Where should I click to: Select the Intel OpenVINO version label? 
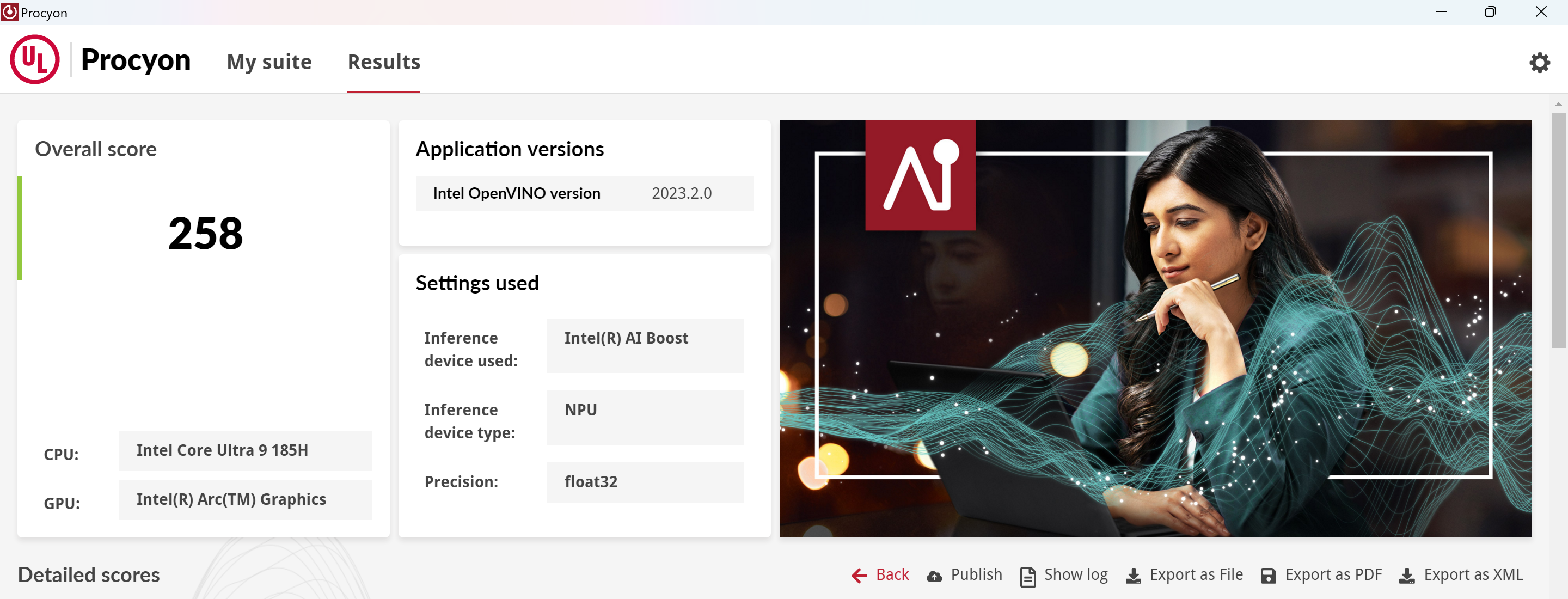(516, 193)
